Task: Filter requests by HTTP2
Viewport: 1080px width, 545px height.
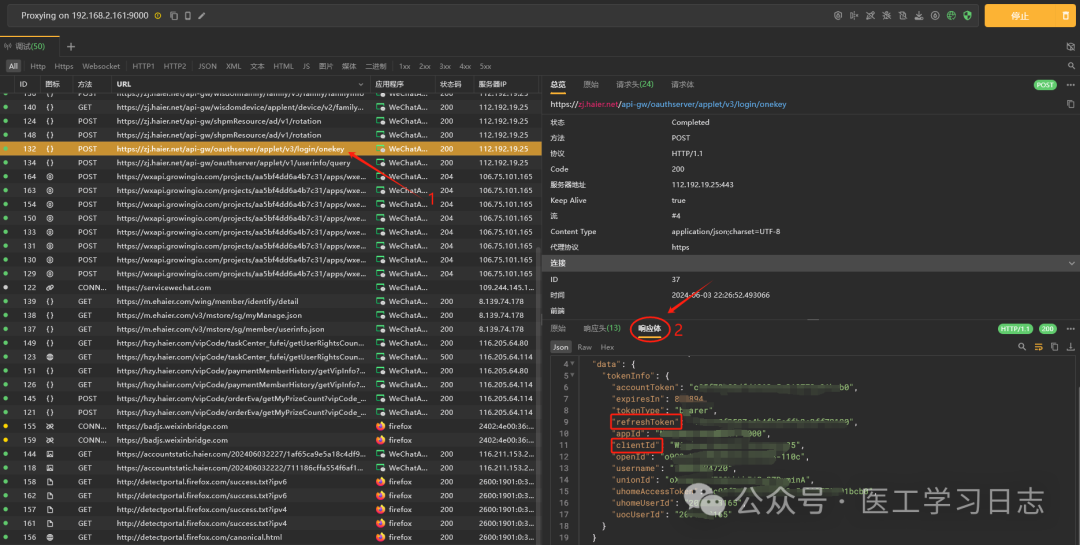Action: pyautogui.click(x=175, y=66)
